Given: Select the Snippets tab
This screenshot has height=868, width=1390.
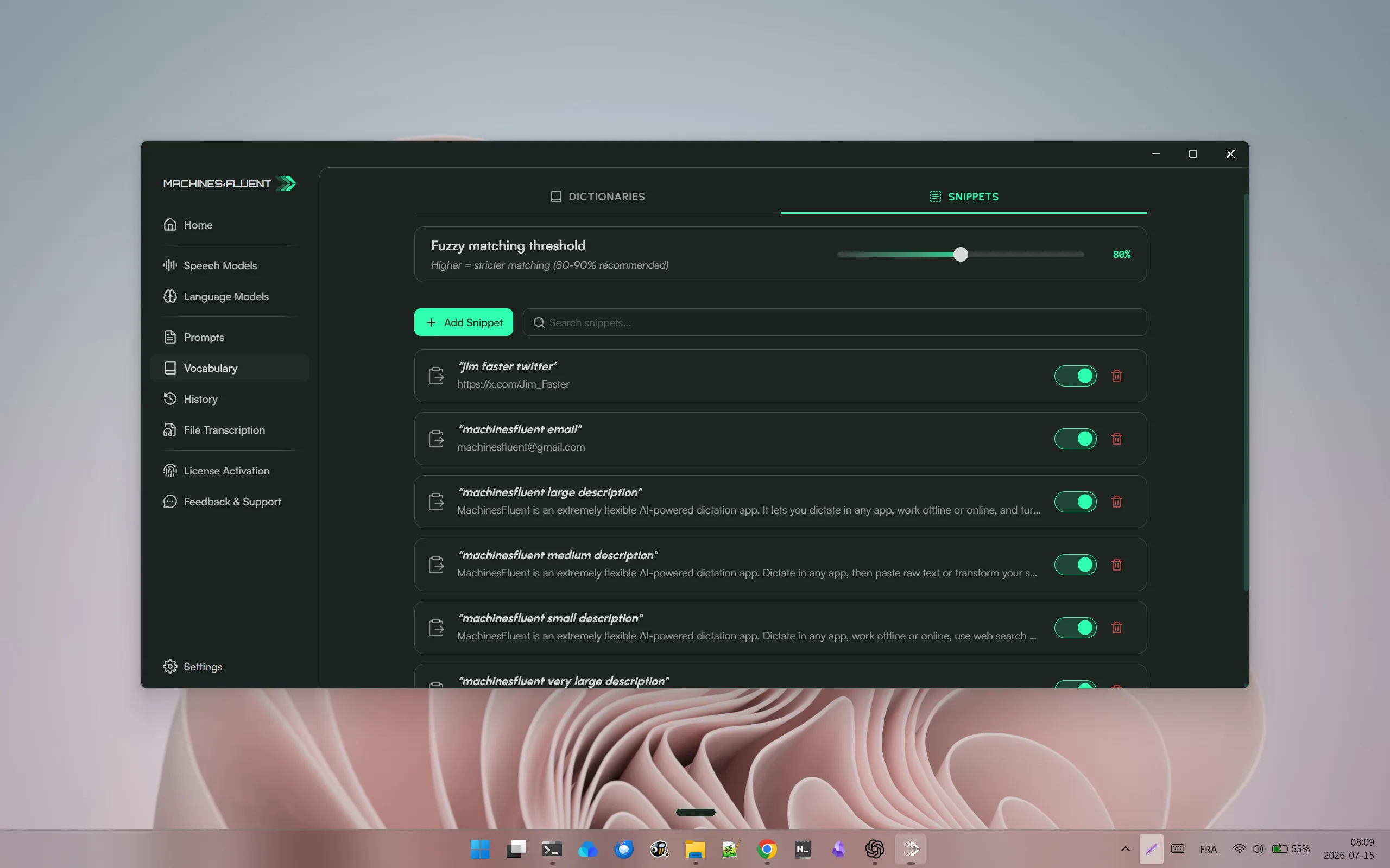Looking at the screenshot, I should coord(964,197).
